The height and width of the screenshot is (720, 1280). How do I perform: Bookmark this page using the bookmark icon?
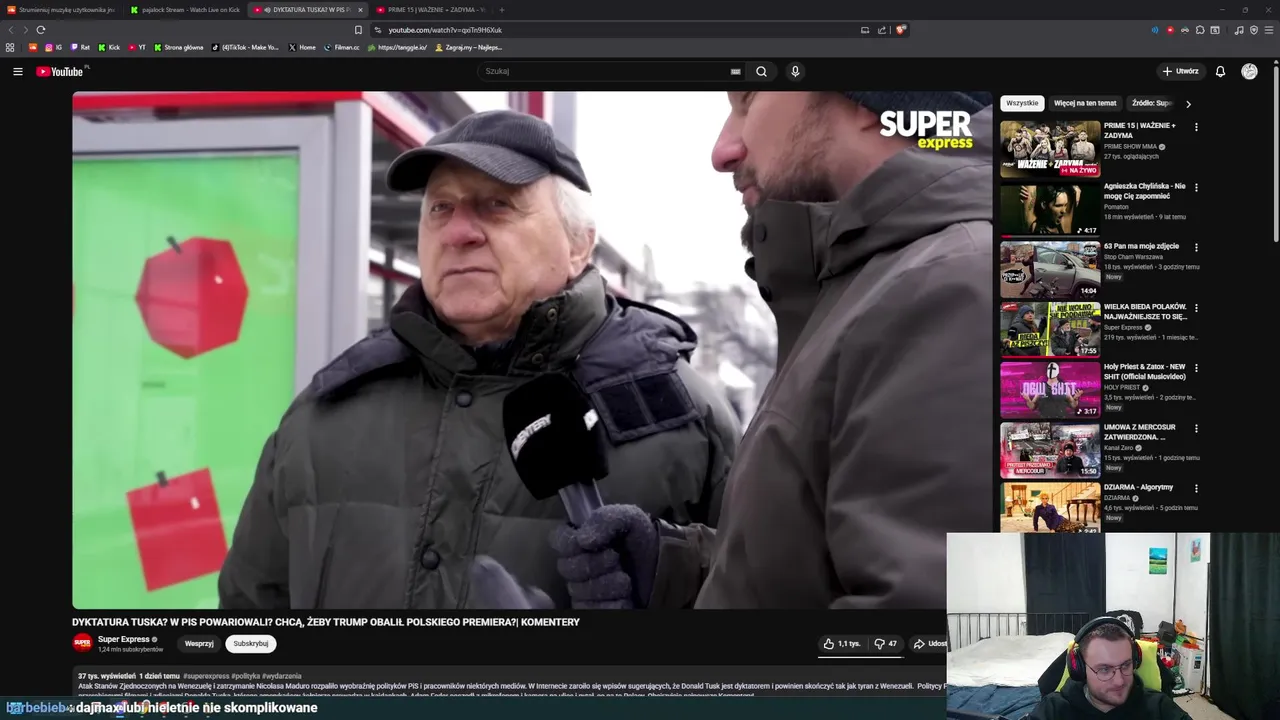click(x=358, y=30)
